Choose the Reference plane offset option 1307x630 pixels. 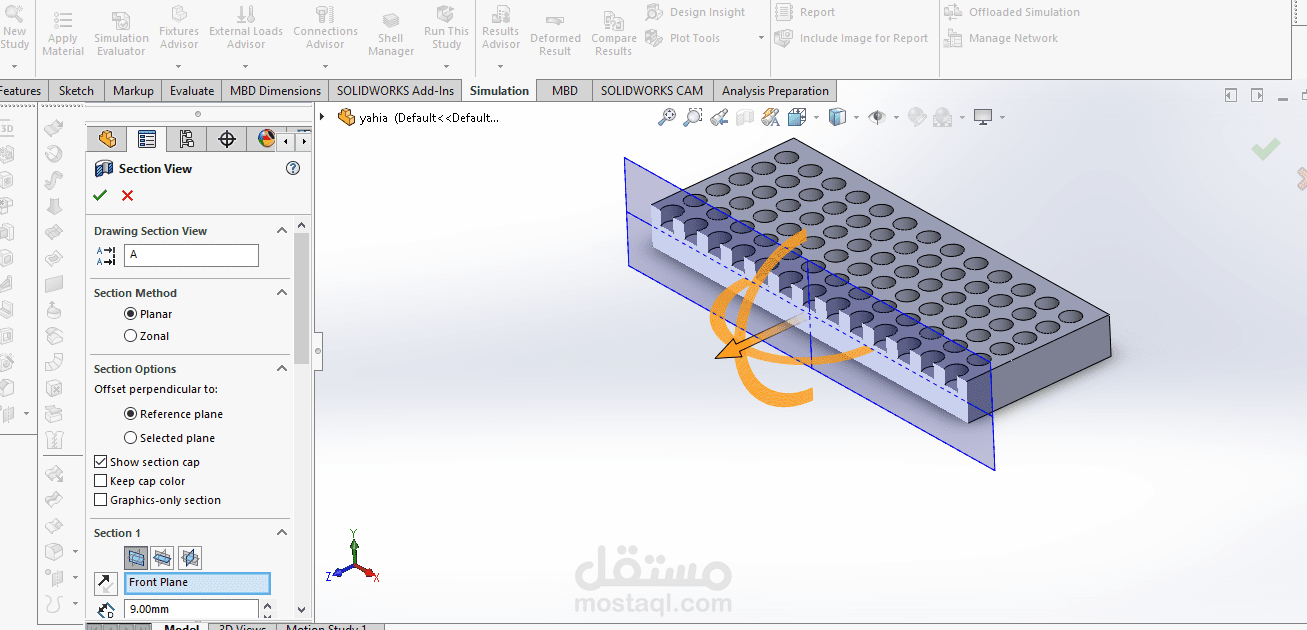pos(130,414)
